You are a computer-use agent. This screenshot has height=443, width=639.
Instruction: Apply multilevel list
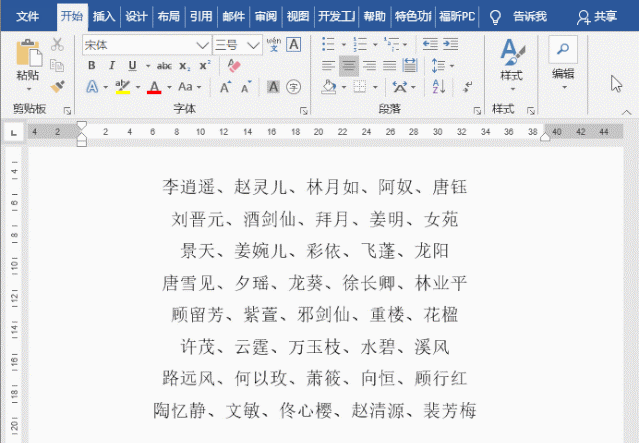click(x=391, y=44)
